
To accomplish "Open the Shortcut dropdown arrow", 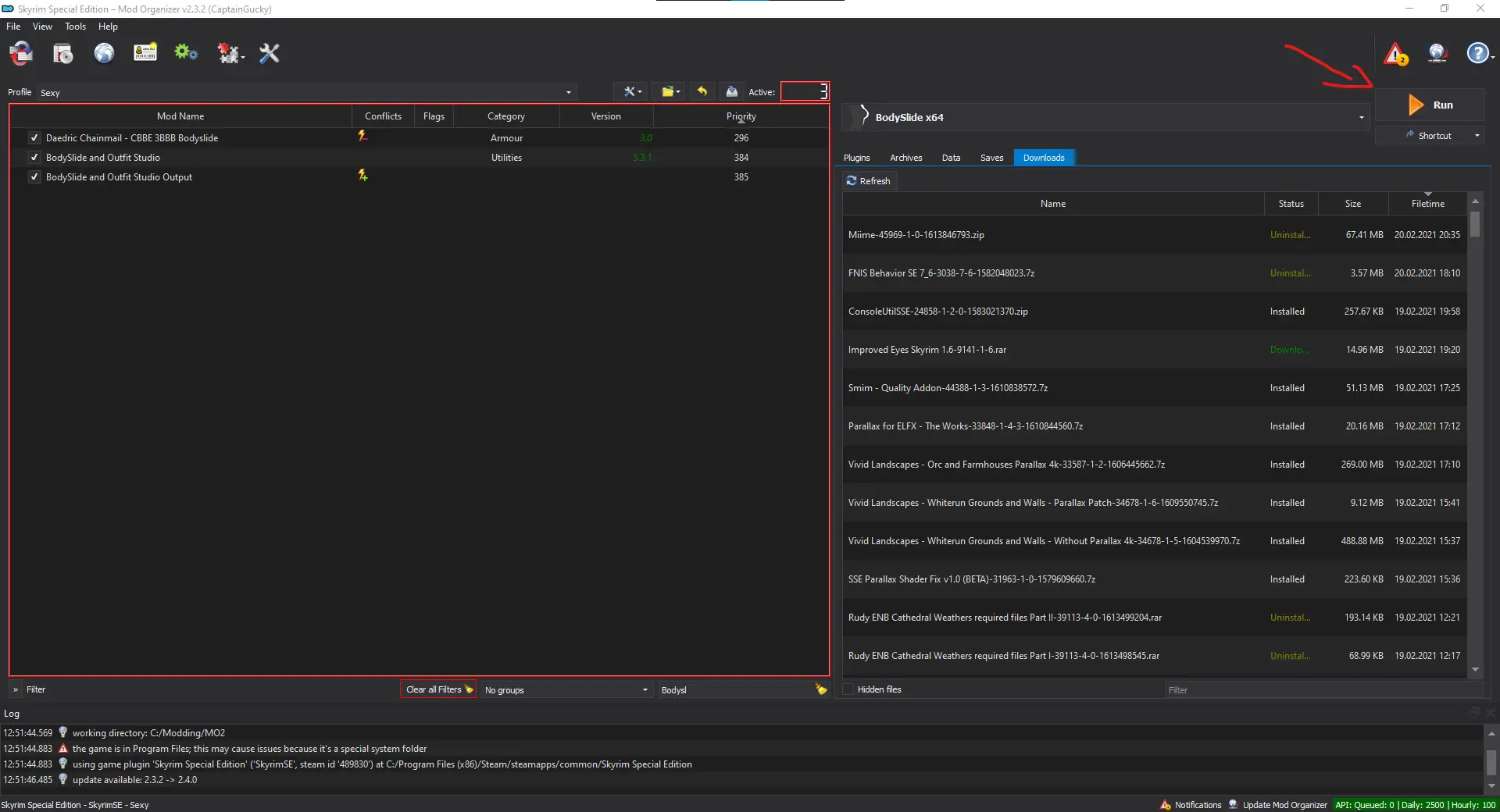I will click(1477, 136).
